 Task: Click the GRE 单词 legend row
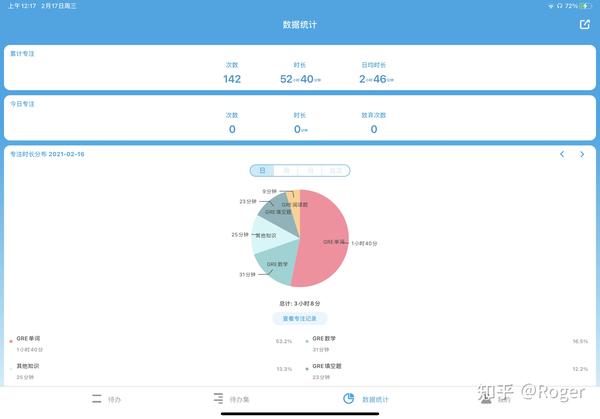[x=151, y=344]
